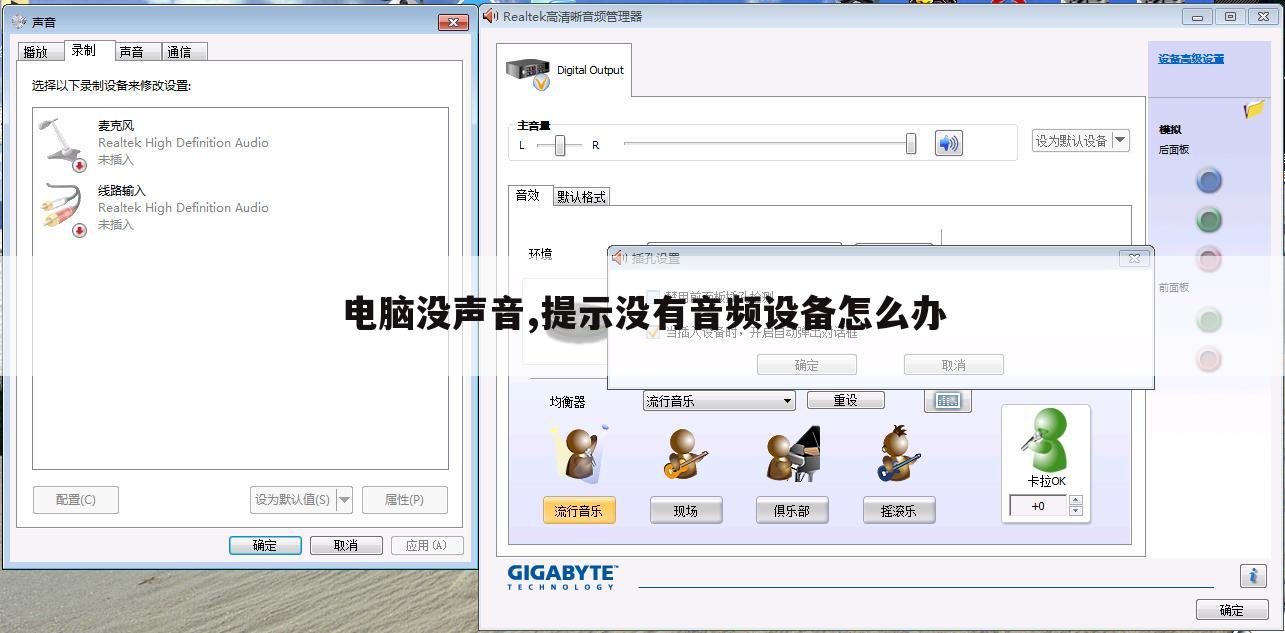Click 取消 in the 插孔设置 dialog

pyautogui.click(x=954, y=365)
